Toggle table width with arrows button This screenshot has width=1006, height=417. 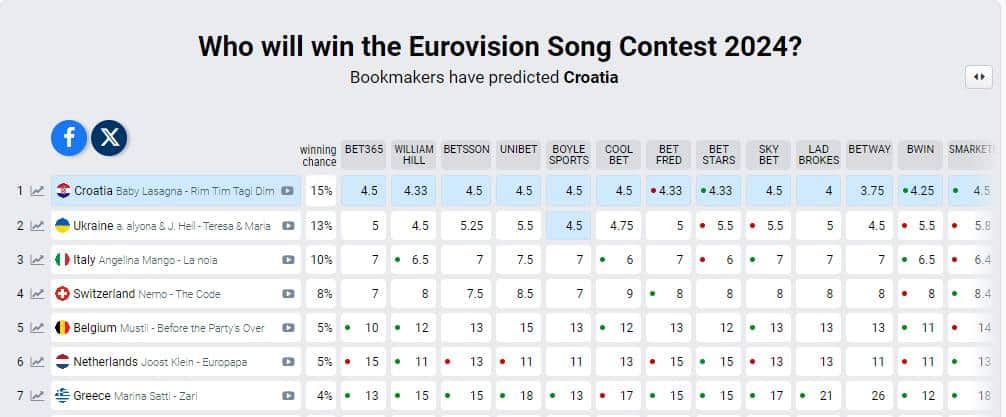(x=979, y=77)
